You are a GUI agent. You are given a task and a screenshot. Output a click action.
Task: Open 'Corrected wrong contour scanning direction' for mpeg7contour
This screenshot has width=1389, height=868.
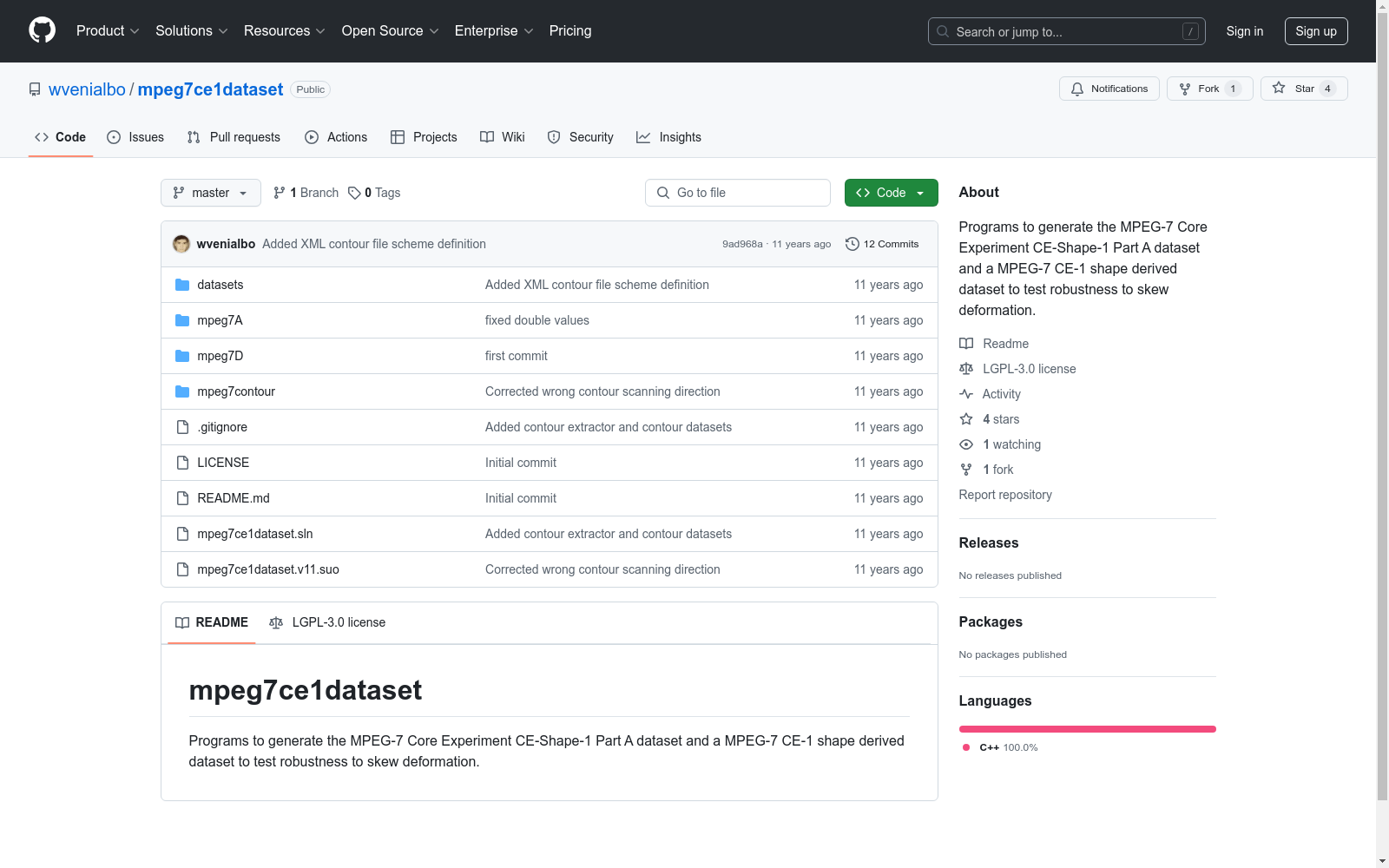point(602,391)
